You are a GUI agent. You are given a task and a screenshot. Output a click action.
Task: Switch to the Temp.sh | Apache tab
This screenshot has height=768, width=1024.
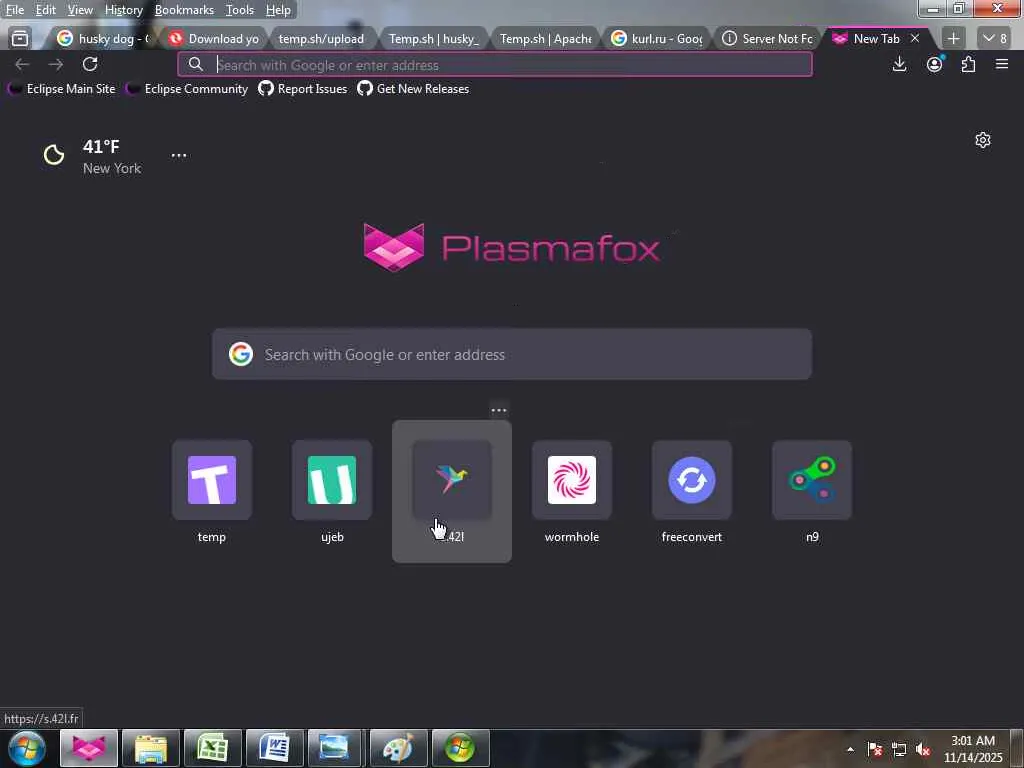click(545, 39)
